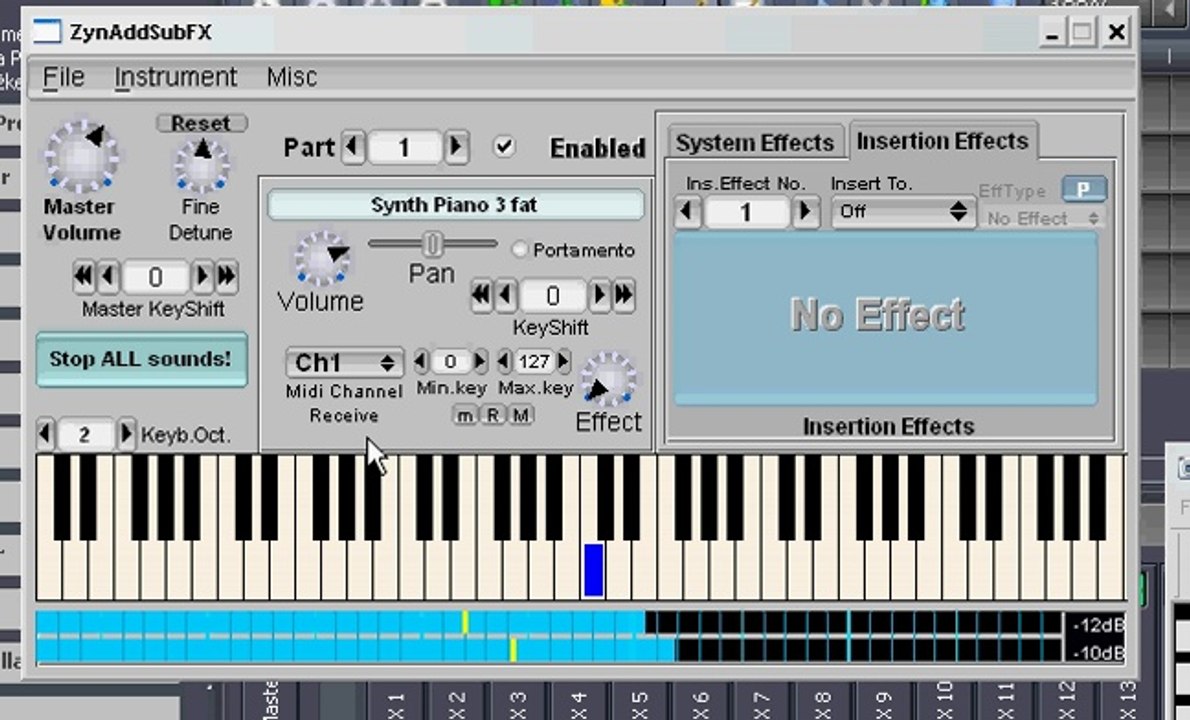Image resolution: width=1190 pixels, height=720 pixels.
Task: Select the Insertion Effects tab
Action: 943,141
